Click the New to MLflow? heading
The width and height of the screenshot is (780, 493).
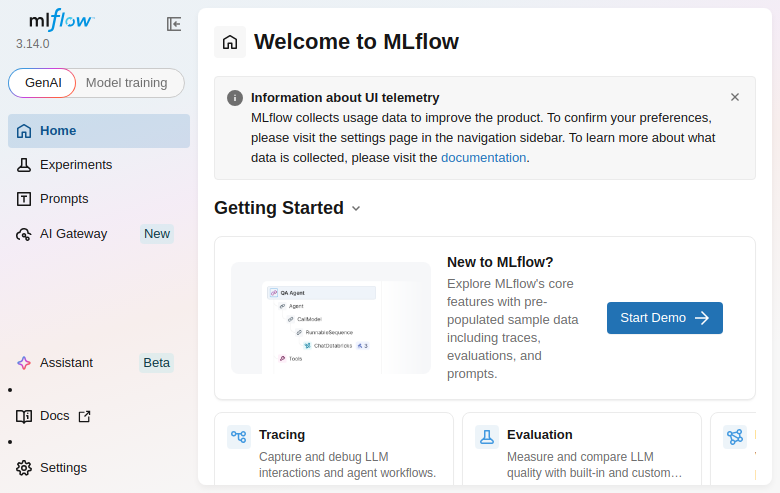(500, 262)
